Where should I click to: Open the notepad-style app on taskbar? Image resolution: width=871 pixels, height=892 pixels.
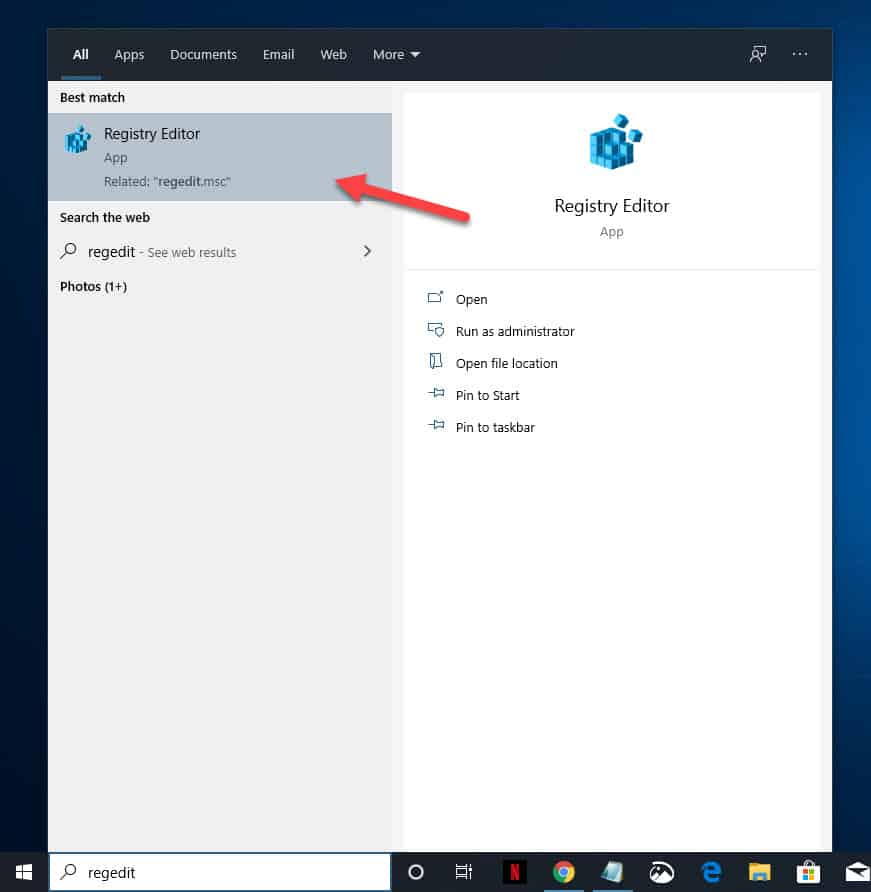click(613, 872)
